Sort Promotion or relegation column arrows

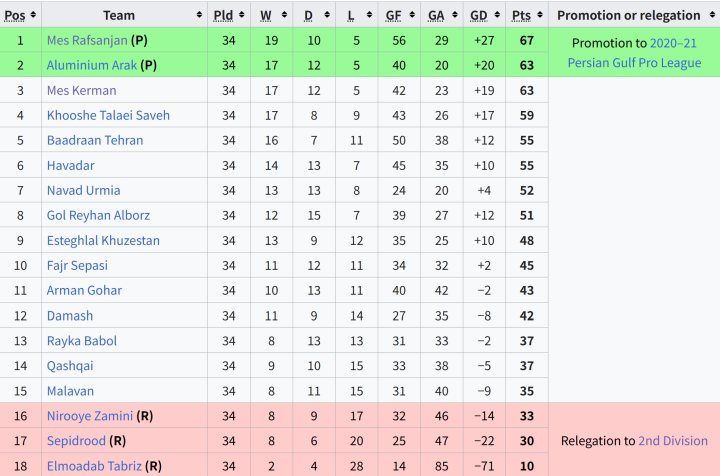(x=712, y=15)
